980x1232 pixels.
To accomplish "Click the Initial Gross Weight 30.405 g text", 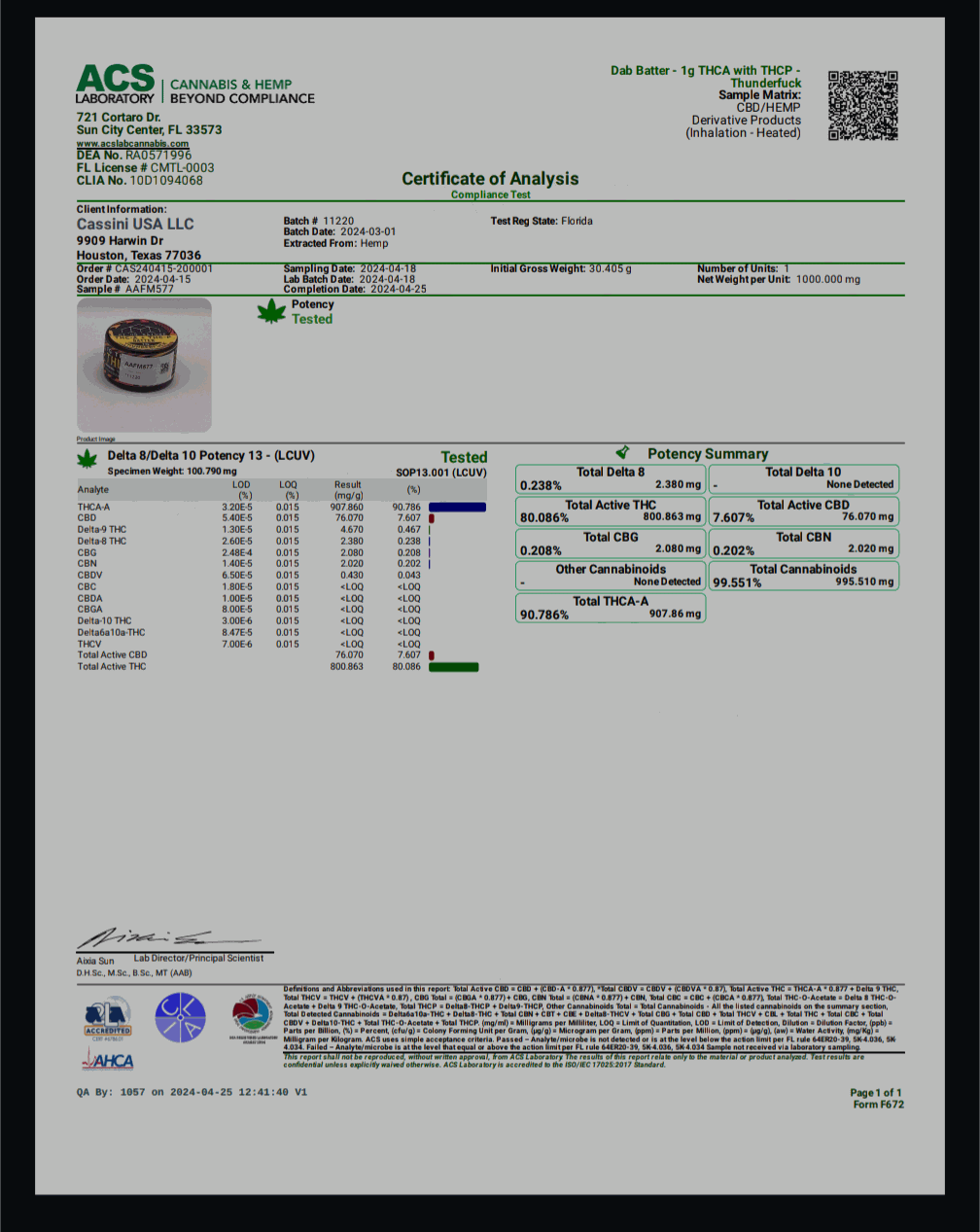I will [x=561, y=268].
